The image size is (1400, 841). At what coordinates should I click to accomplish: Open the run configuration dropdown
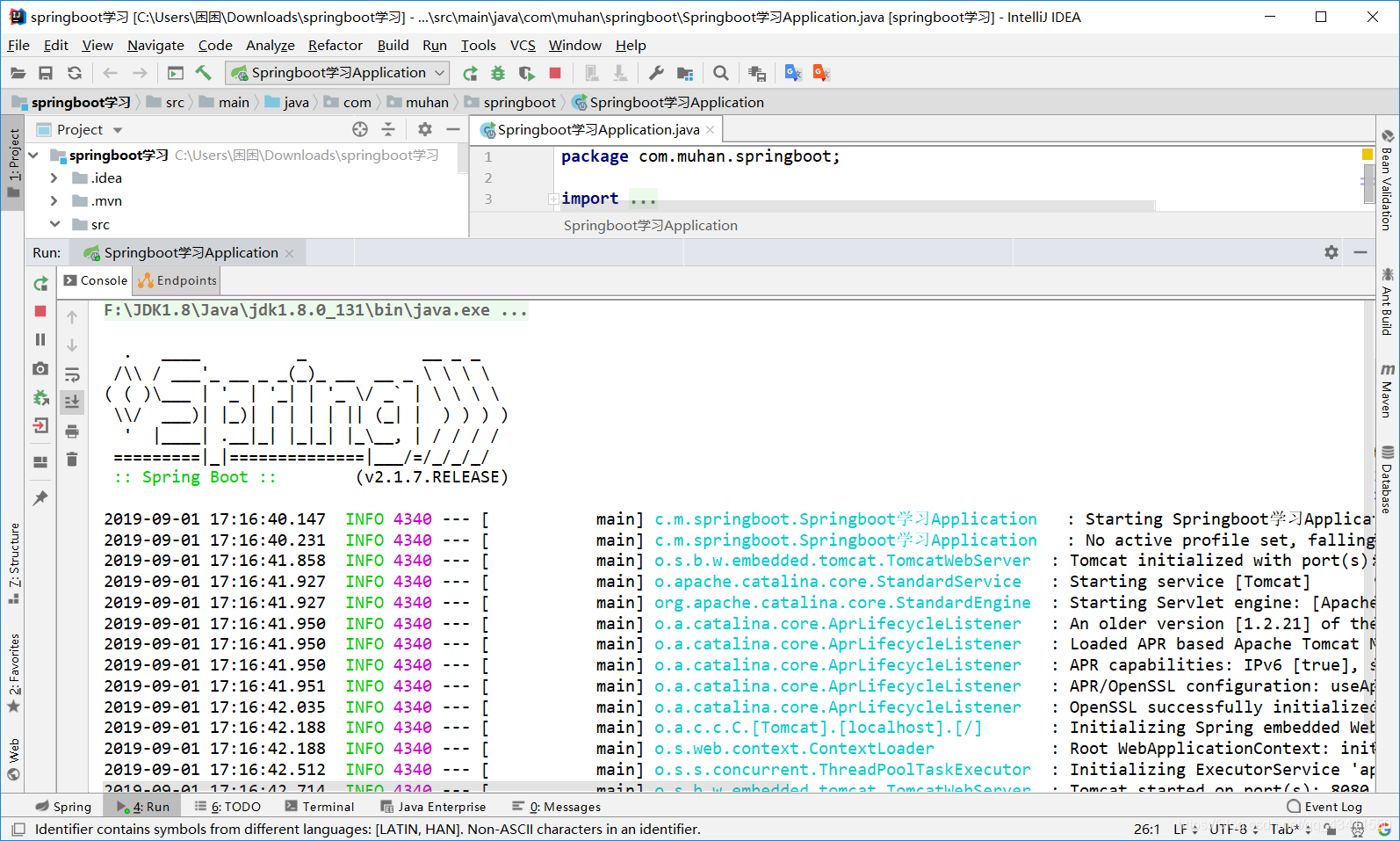pyautogui.click(x=338, y=73)
